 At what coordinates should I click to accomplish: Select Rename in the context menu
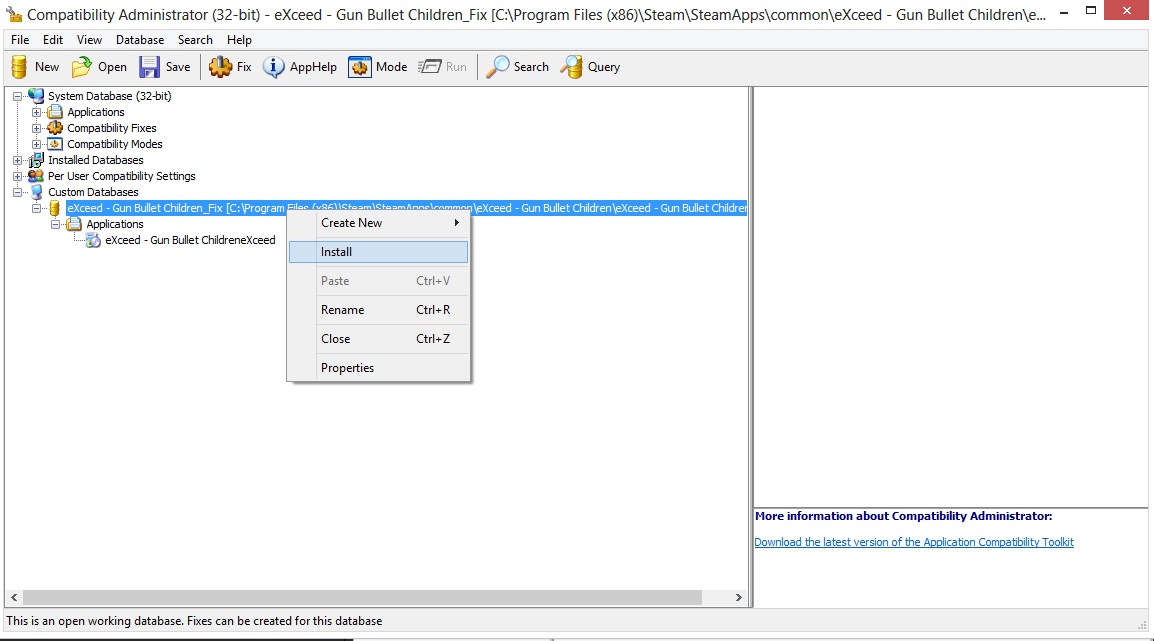(x=378, y=310)
